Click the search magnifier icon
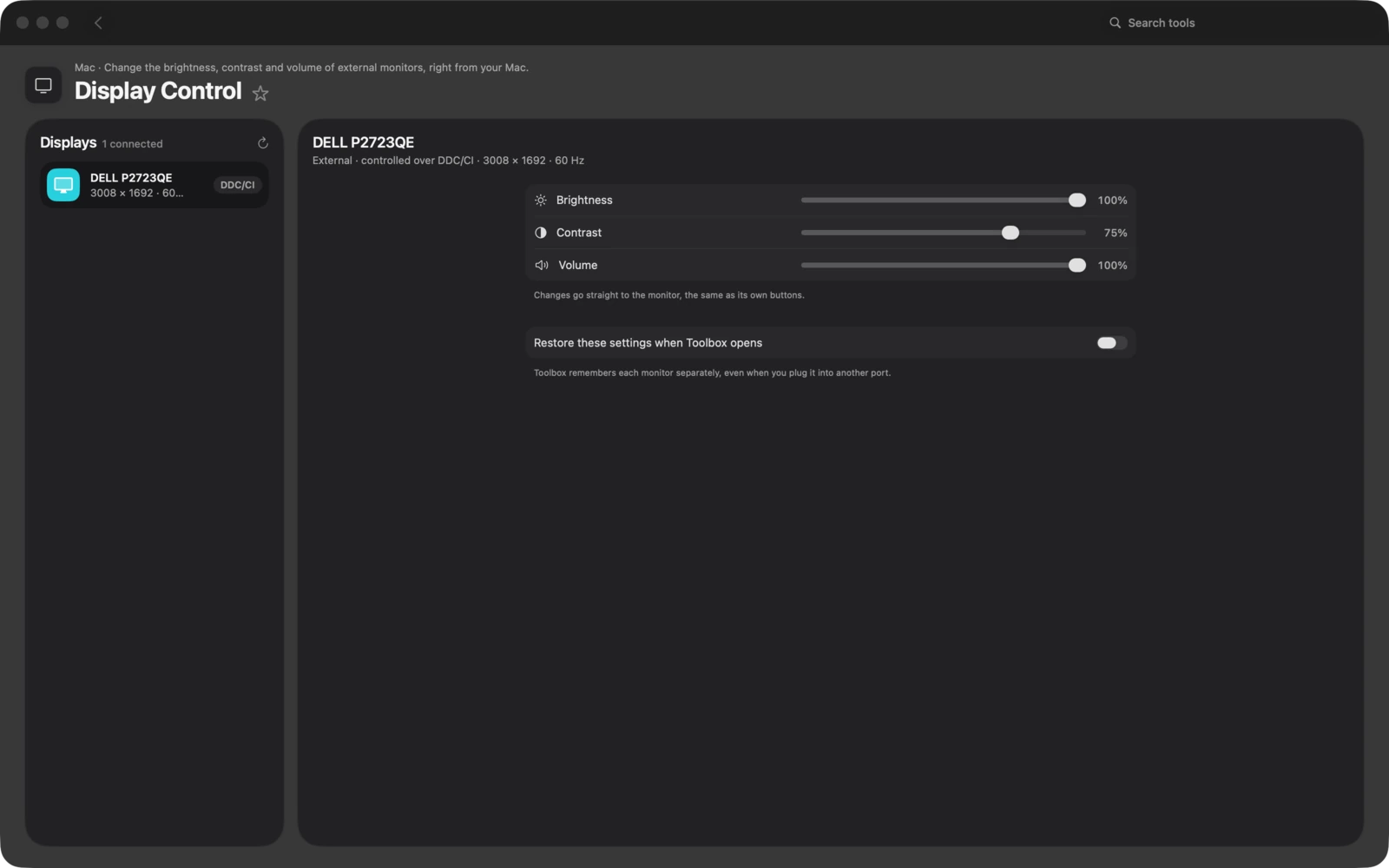This screenshot has height=868, width=1389. (x=1115, y=23)
